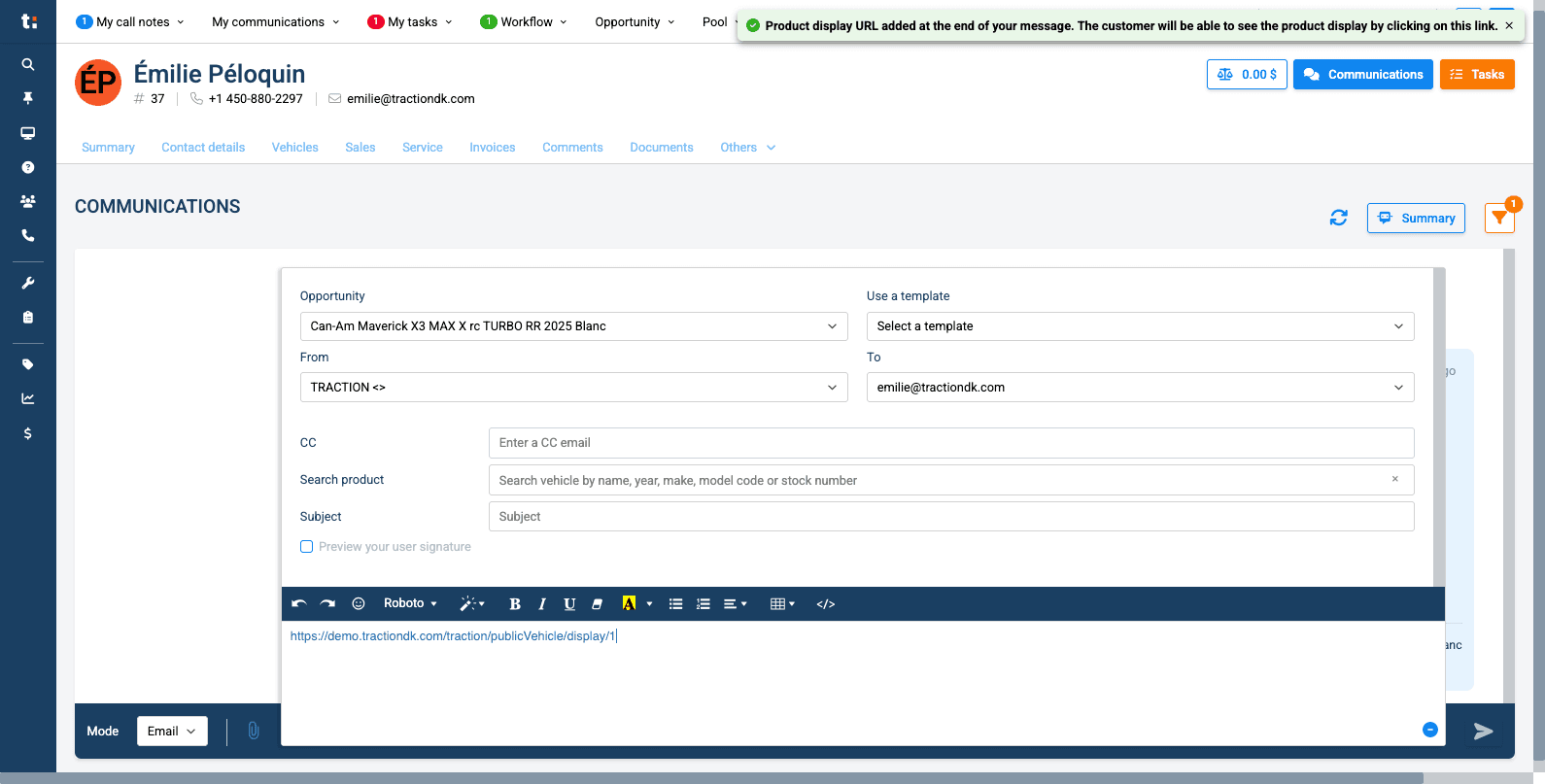Open the Invoices tab
This screenshot has width=1545, height=784.
pos(493,148)
